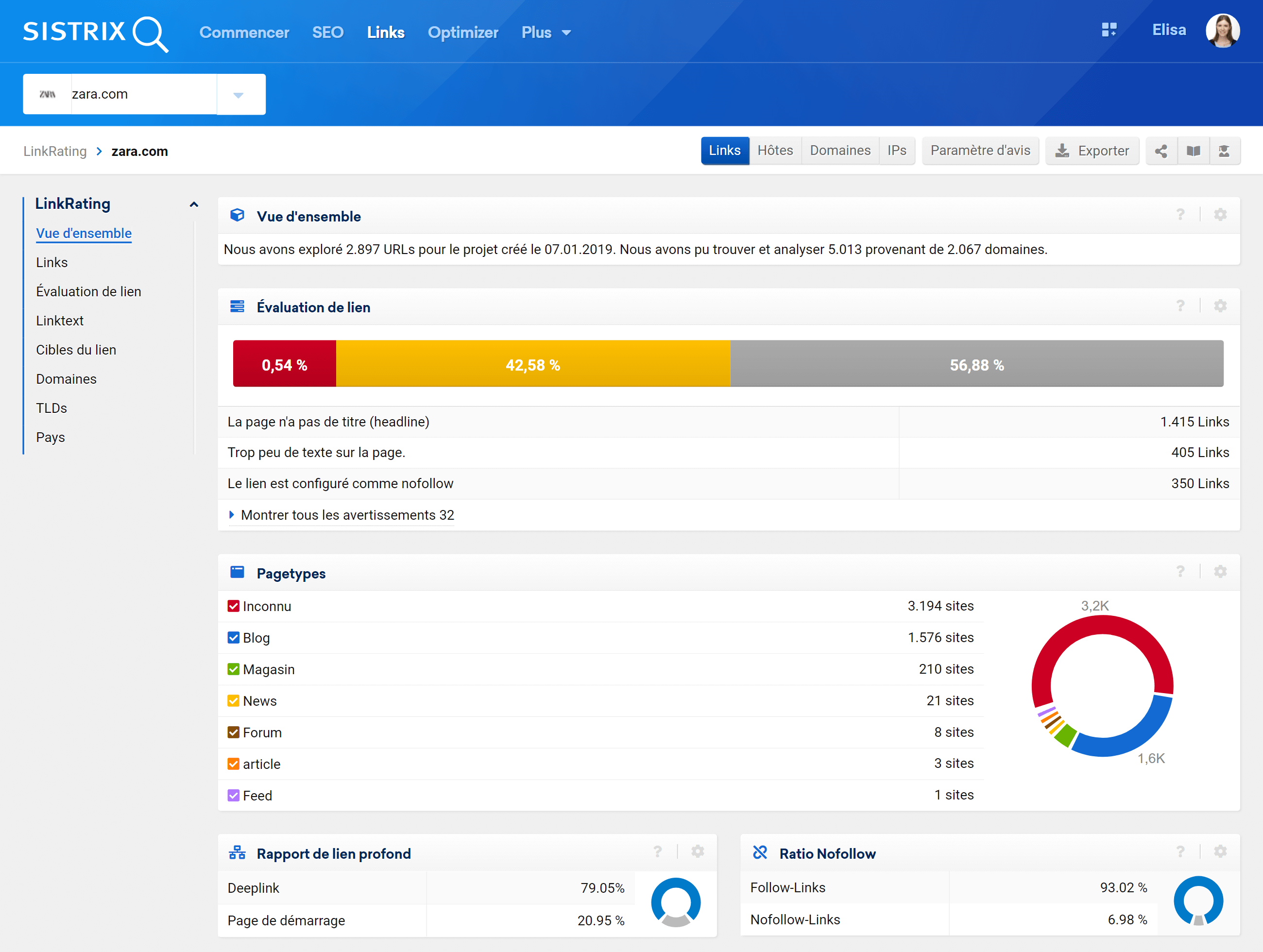Image resolution: width=1263 pixels, height=952 pixels.
Task: Uncheck the Forum pagetype checkbox
Action: pyautogui.click(x=233, y=732)
